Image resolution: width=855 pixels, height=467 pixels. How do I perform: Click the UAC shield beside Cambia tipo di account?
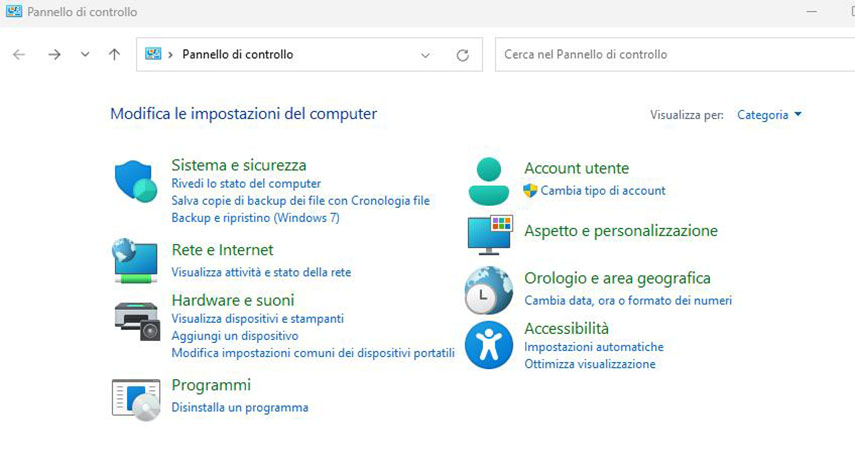pos(530,190)
